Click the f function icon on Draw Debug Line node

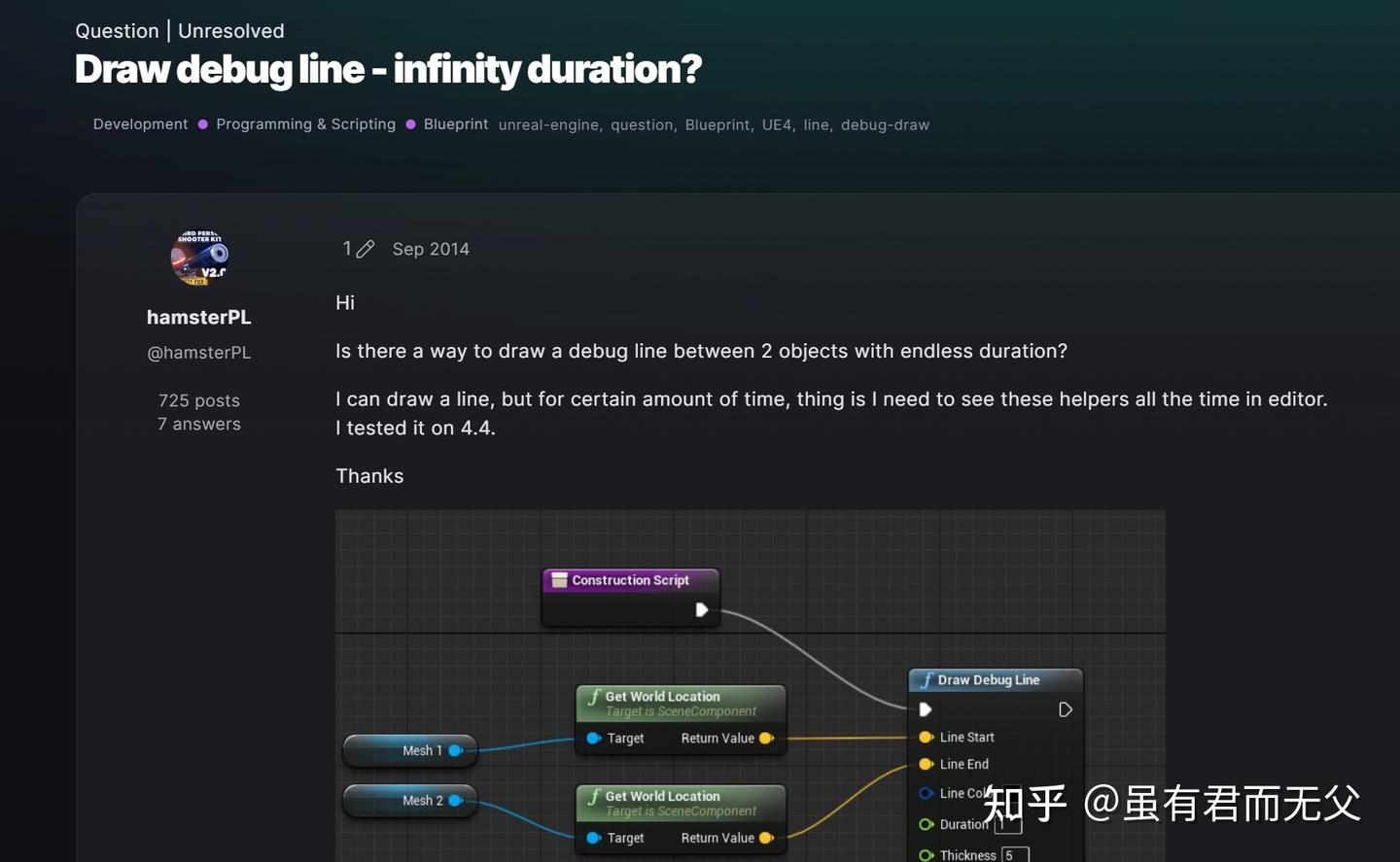930,679
